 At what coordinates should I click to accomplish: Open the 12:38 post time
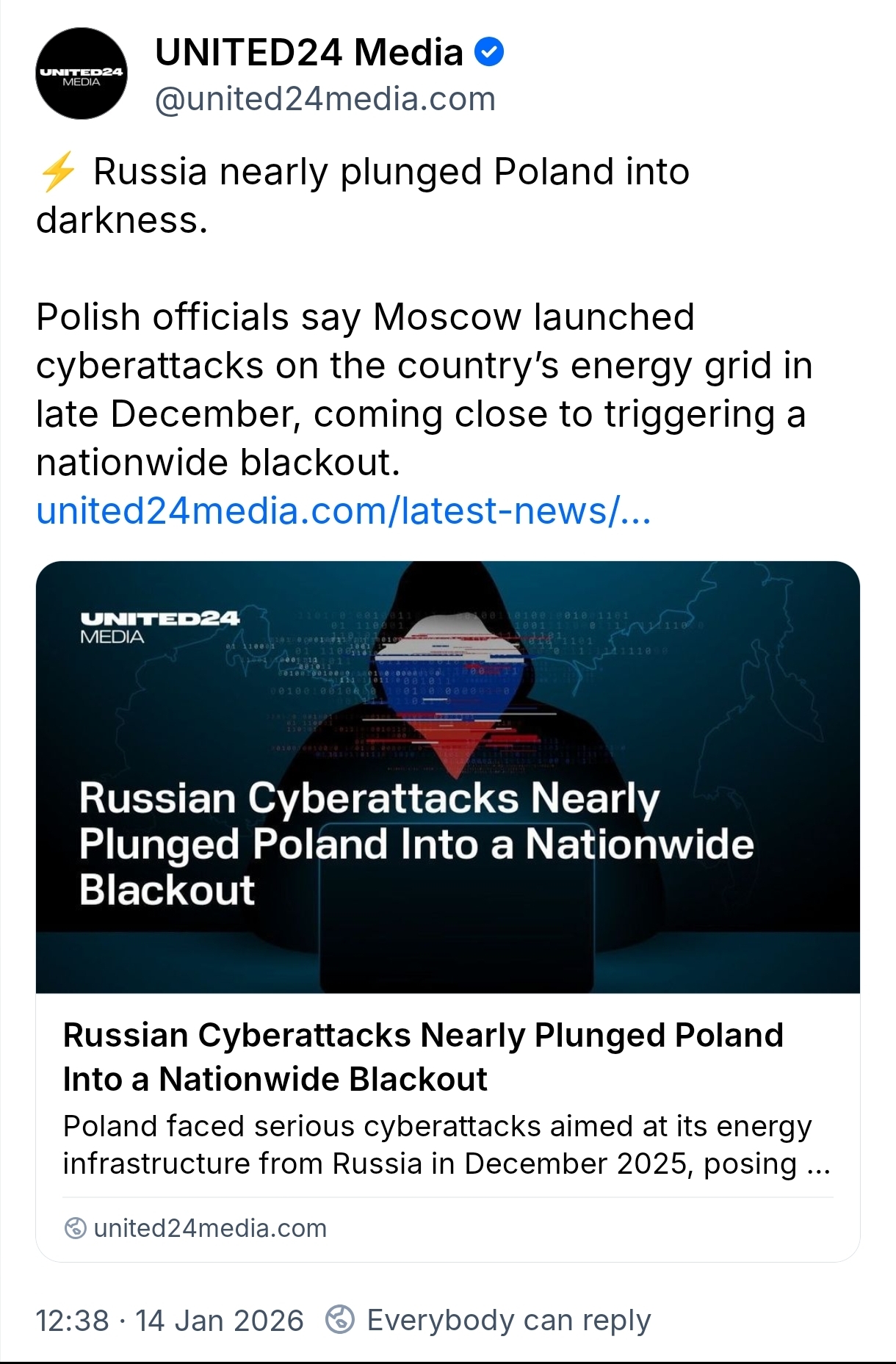pyautogui.click(x=72, y=1321)
